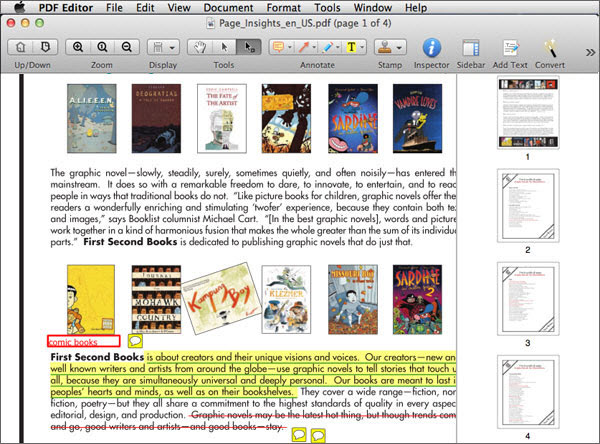The width and height of the screenshot is (600, 444).
Task: Choose the note comment annotation tool
Action: point(278,47)
